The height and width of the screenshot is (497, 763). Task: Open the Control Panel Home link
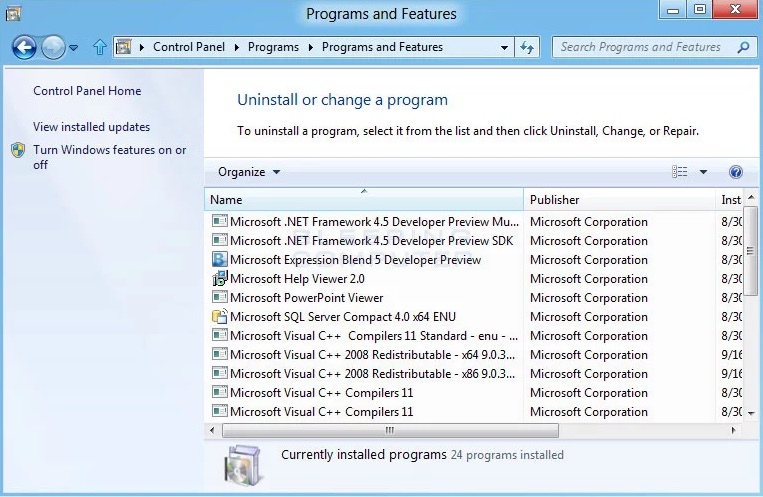pyautogui.click(x=87, y=91)
